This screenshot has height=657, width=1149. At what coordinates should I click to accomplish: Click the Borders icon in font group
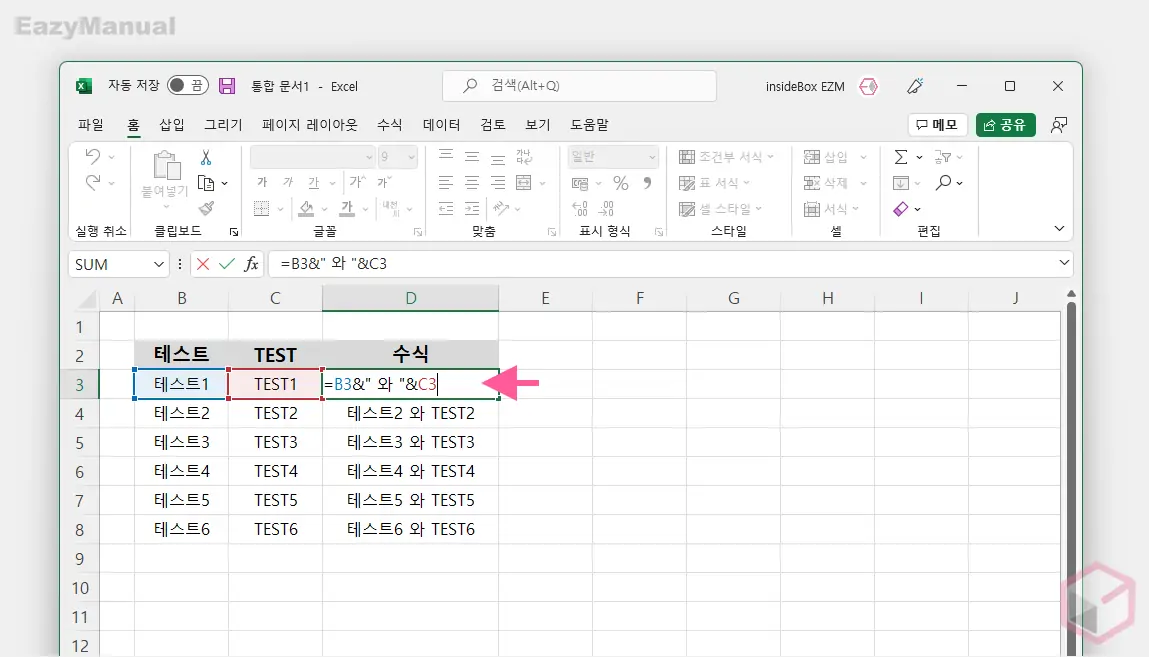coord(262,209)
